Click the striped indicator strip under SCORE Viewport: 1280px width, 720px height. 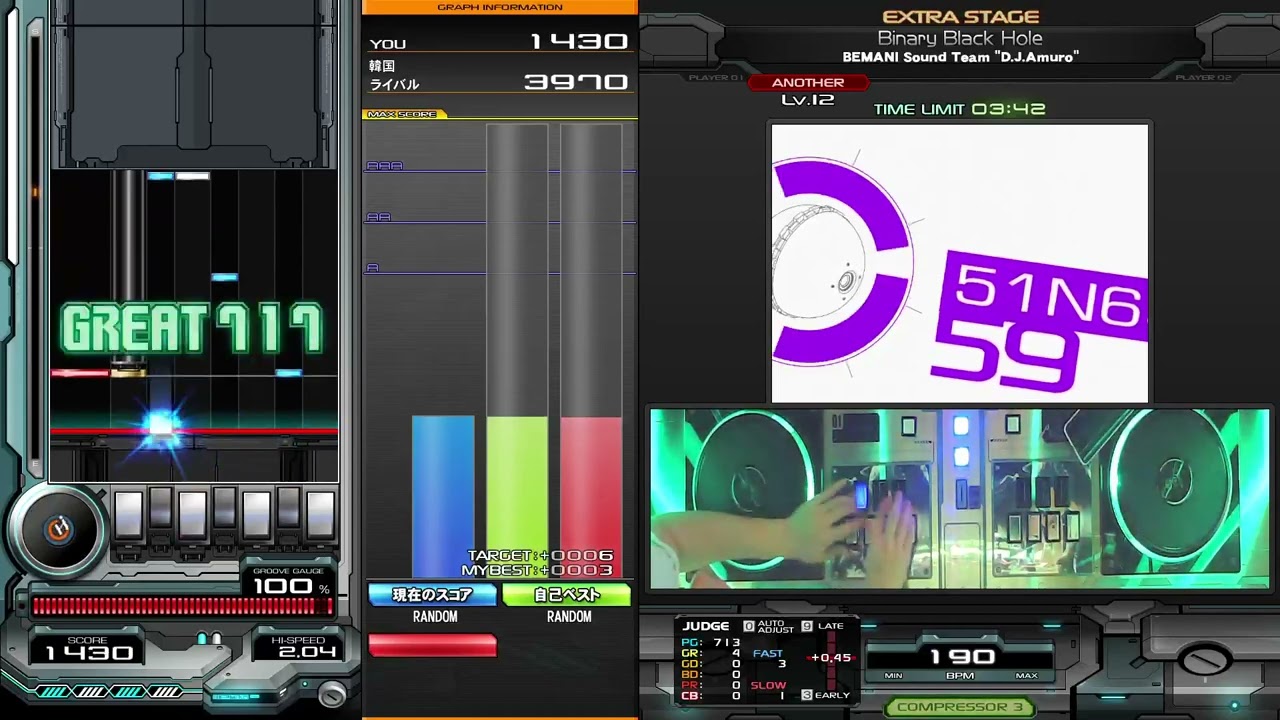click(110, 691)
